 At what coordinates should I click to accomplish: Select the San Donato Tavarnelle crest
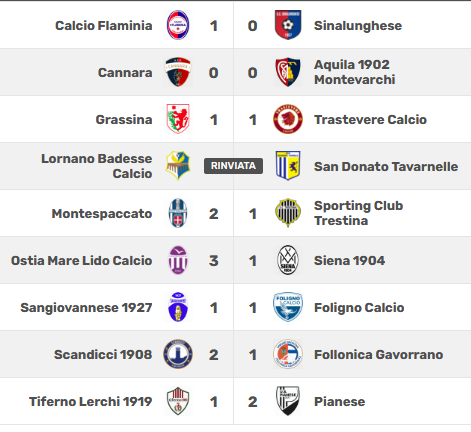288,166
